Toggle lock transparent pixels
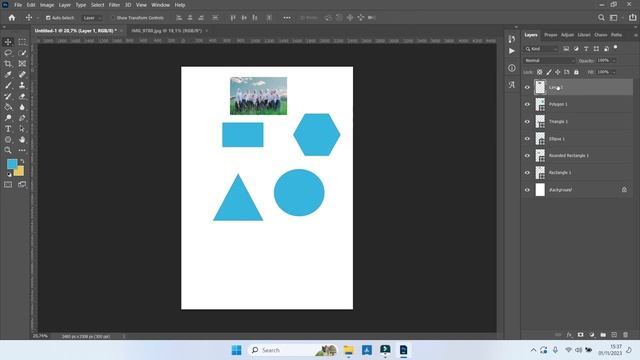 [540, 72]
